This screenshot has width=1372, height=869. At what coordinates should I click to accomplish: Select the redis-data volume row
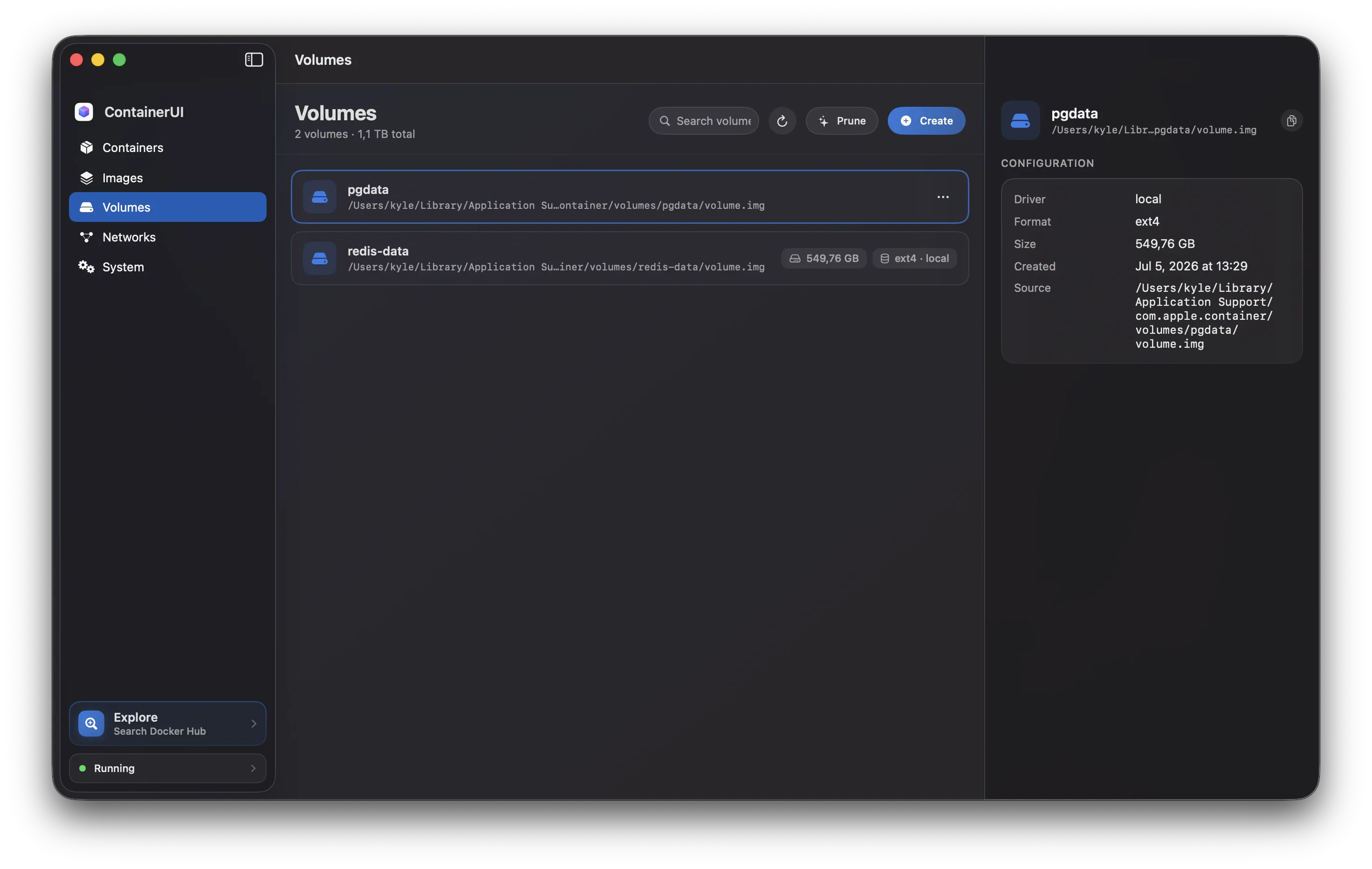tap(630, 258)
